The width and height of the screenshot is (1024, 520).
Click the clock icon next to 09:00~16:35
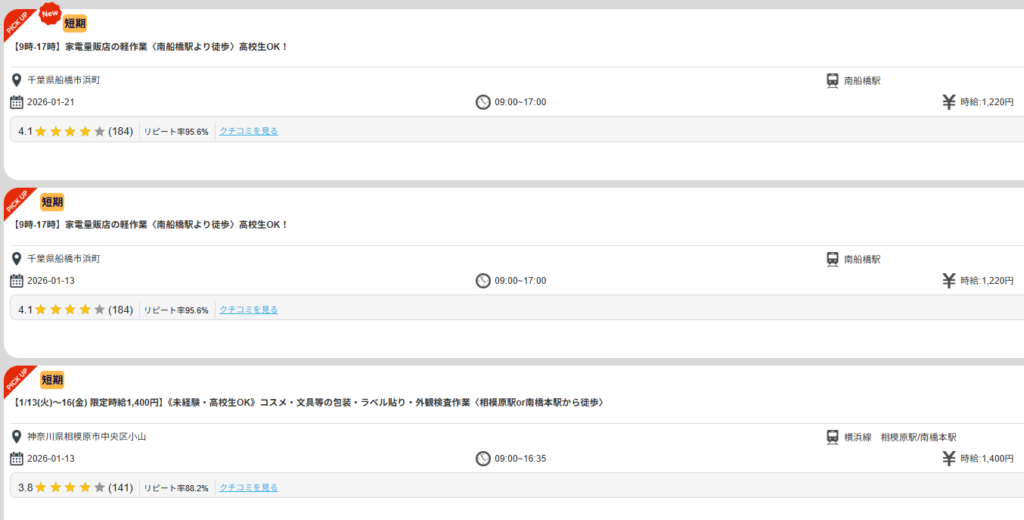pyautogui.click(x=483, y=459)
